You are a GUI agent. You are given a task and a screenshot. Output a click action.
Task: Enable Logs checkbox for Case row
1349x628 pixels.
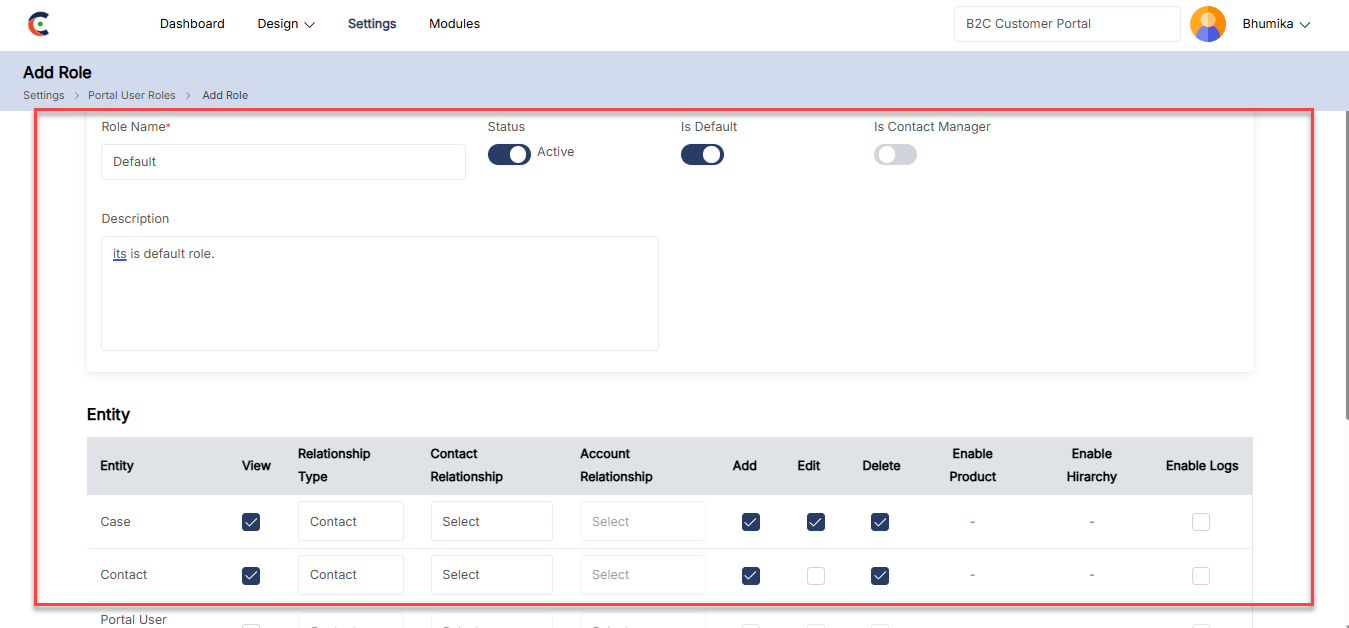click(x=1201, y=522)
